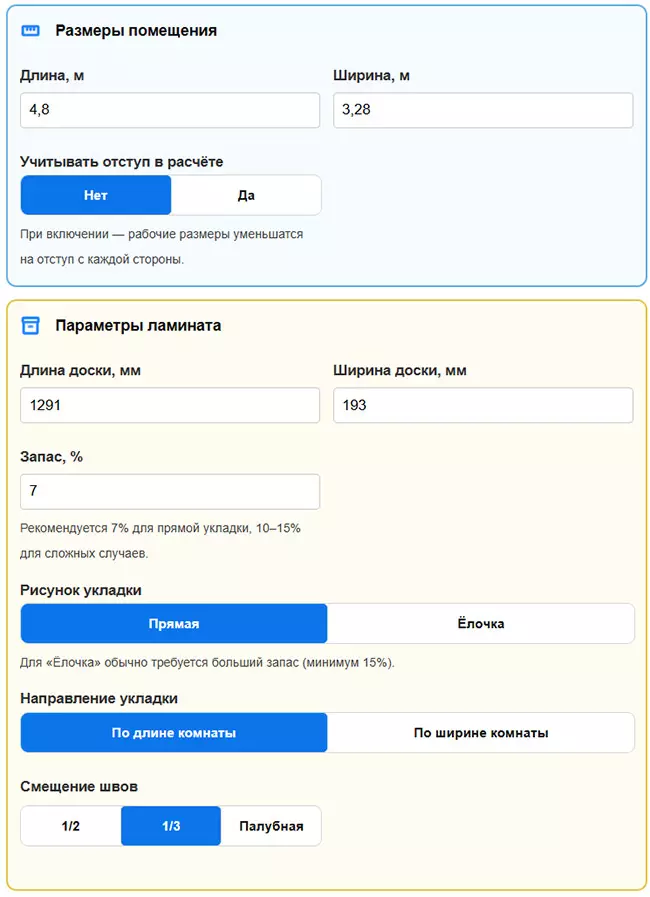This screenshot has width=650, height=897.
Task: Focus the Длина доски, мм field
Action: [170, 405]
